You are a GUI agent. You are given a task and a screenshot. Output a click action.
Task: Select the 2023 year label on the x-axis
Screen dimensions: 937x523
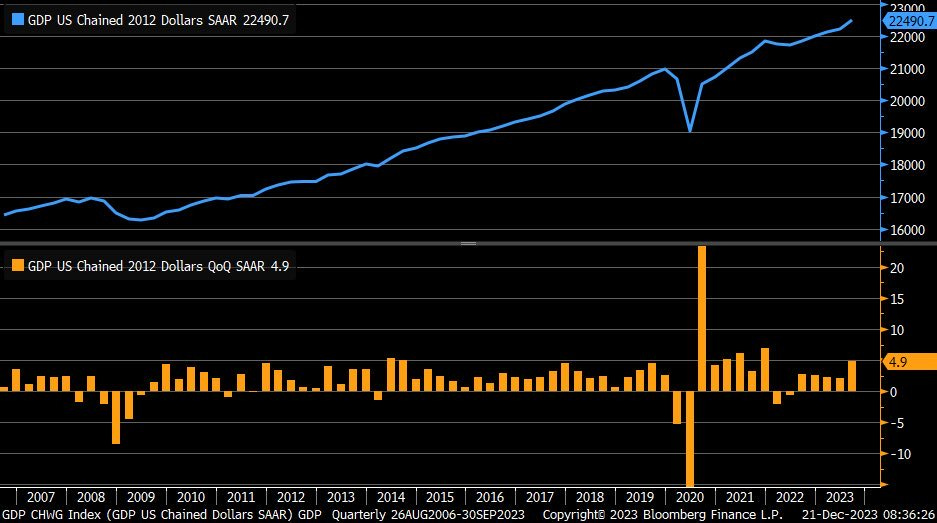click(x=840, y=497)
